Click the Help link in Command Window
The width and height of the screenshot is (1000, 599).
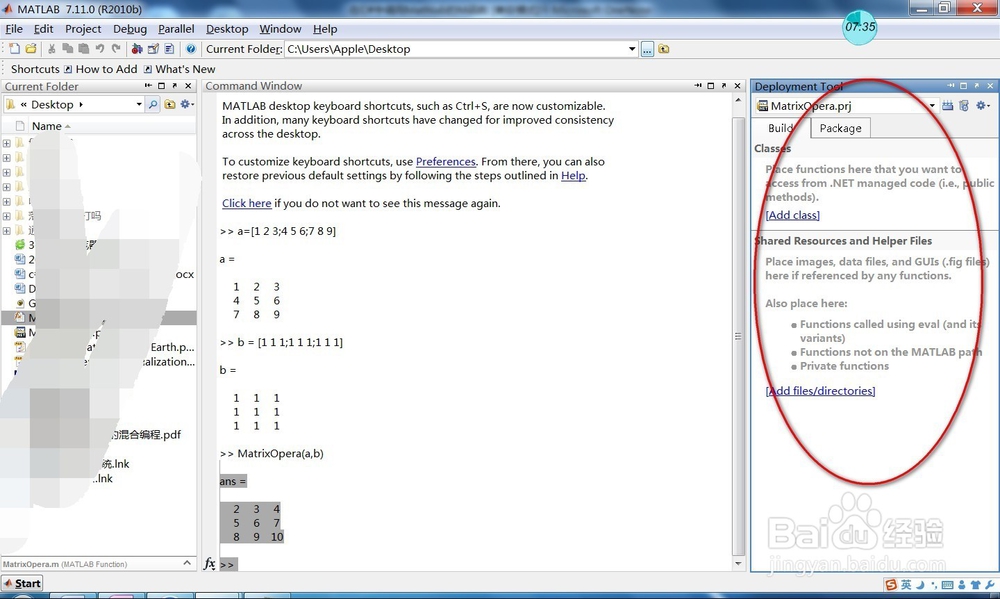click(x=573, y=175)
